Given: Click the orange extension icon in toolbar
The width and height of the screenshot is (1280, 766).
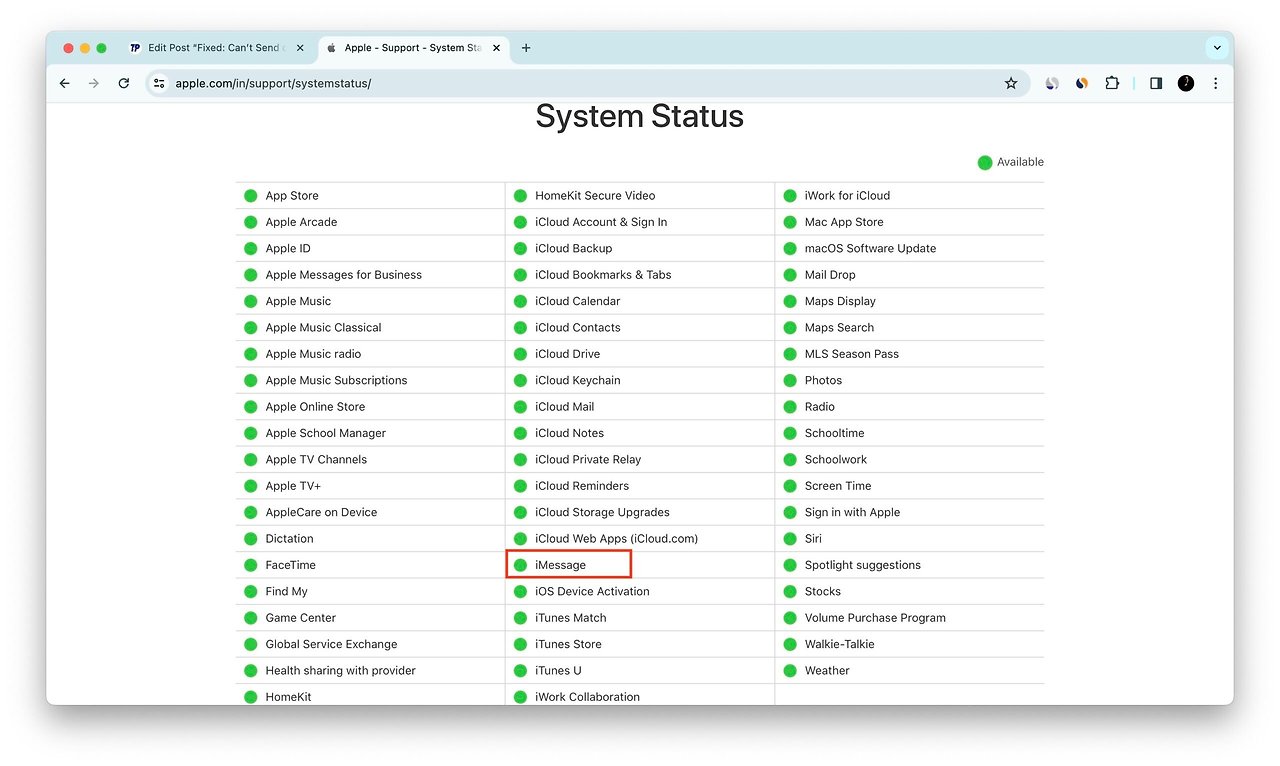Looking at the screenshot, I should [1082, 84].
